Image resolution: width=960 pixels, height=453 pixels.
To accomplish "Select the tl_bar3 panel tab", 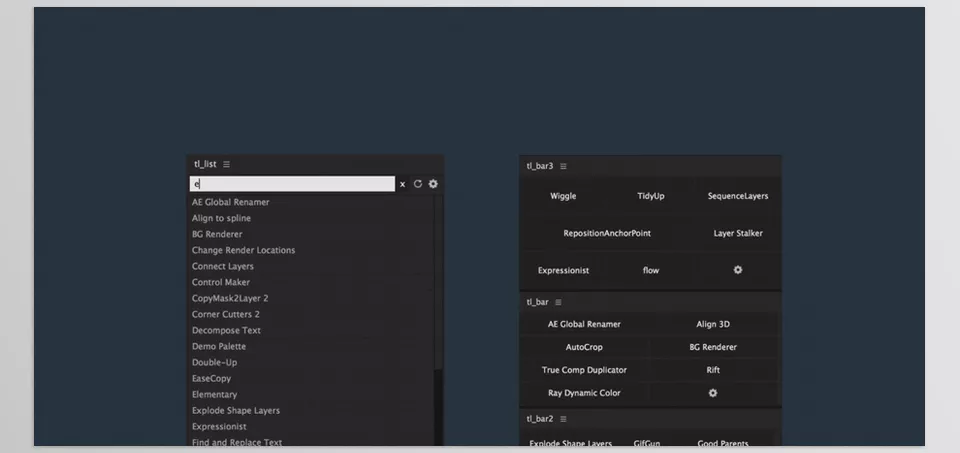I will [x=539, y=166].
